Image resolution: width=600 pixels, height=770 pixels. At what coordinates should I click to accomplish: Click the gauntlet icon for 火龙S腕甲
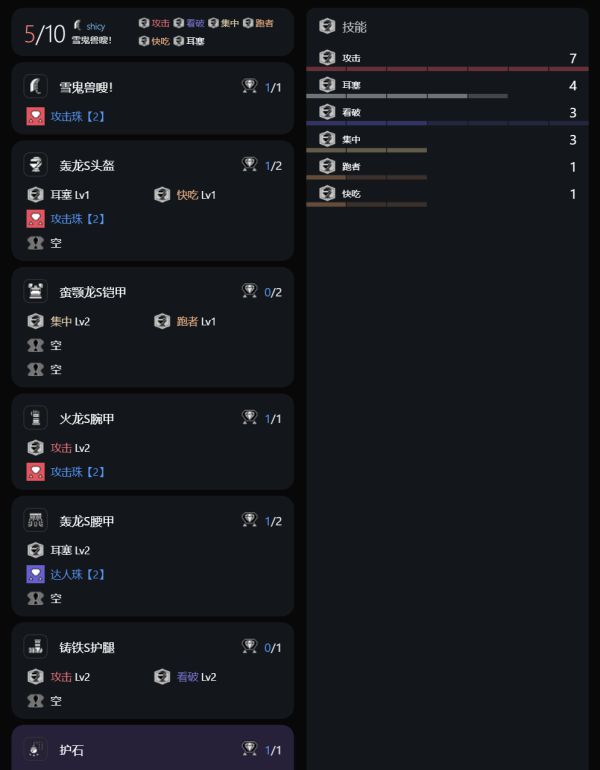point(36,418)
